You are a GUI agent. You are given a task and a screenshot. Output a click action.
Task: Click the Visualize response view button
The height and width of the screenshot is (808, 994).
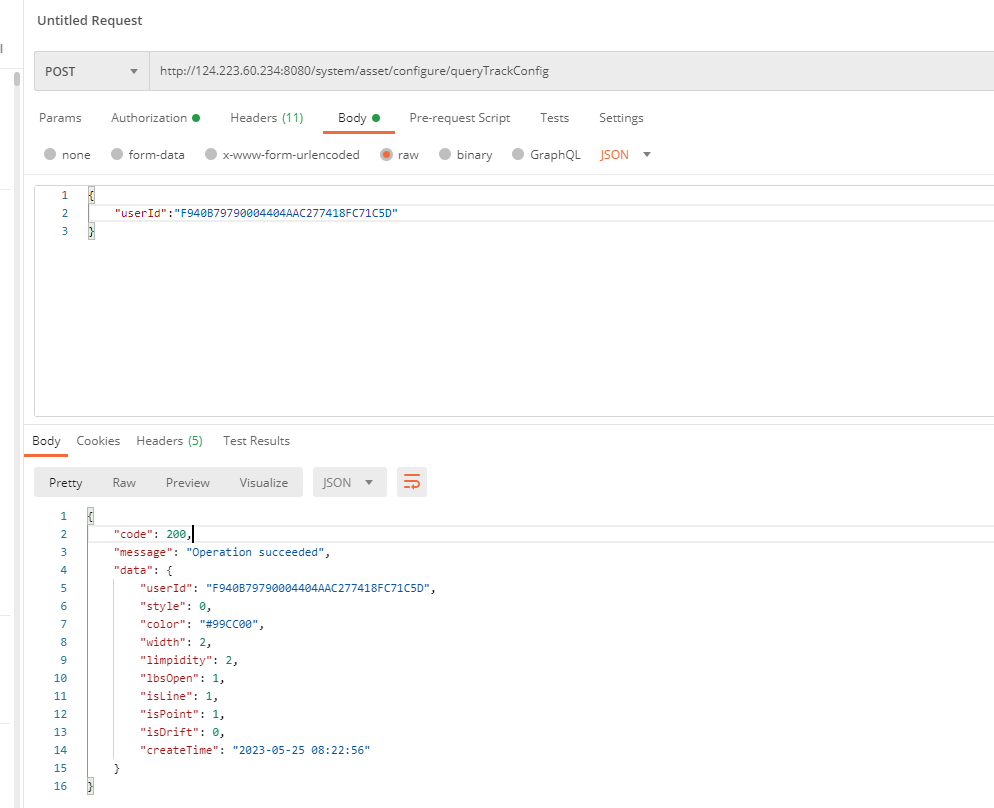click(x=263, y=482)
